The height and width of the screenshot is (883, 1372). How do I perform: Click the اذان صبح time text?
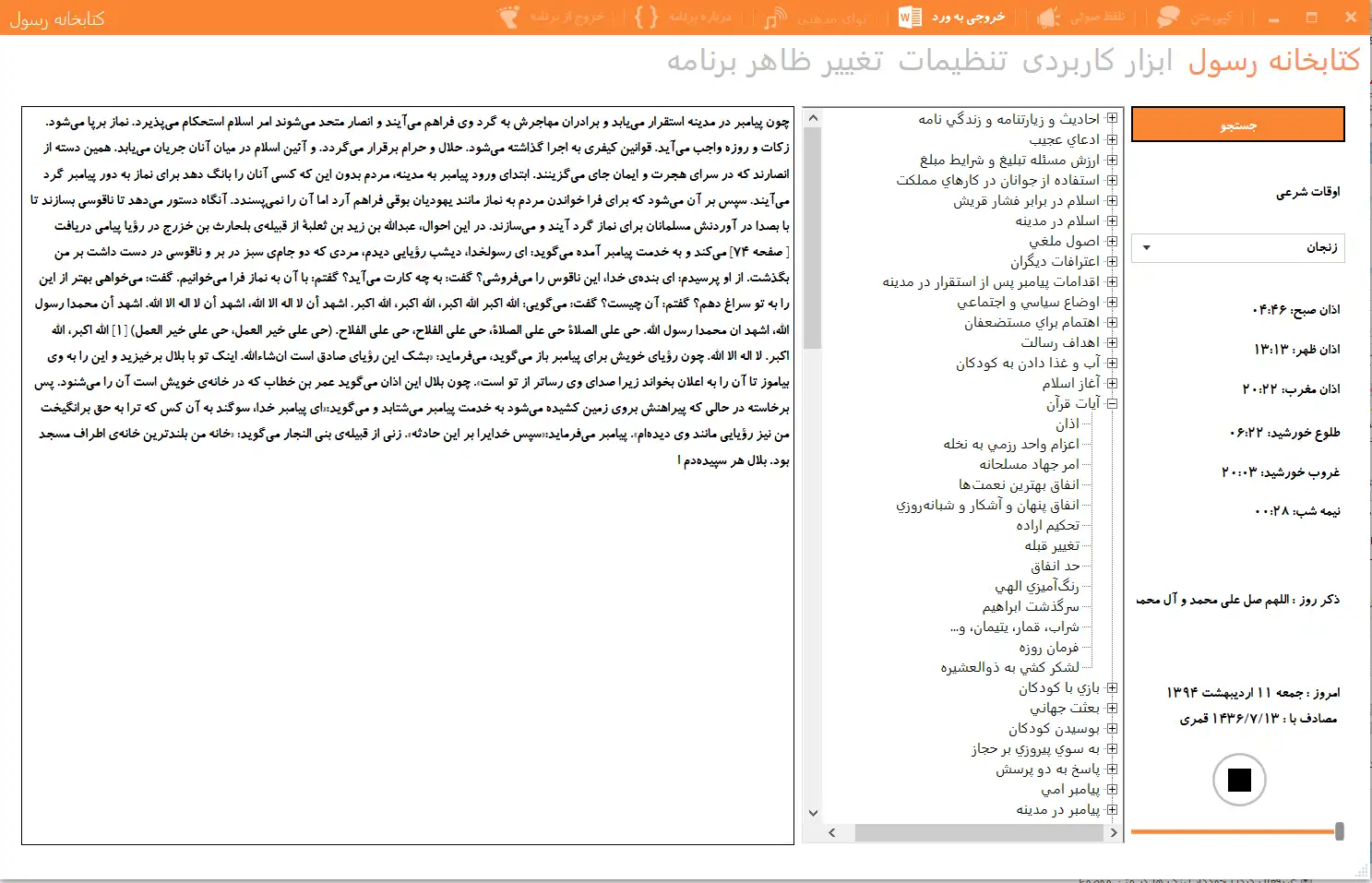[x=1296, y=309]
